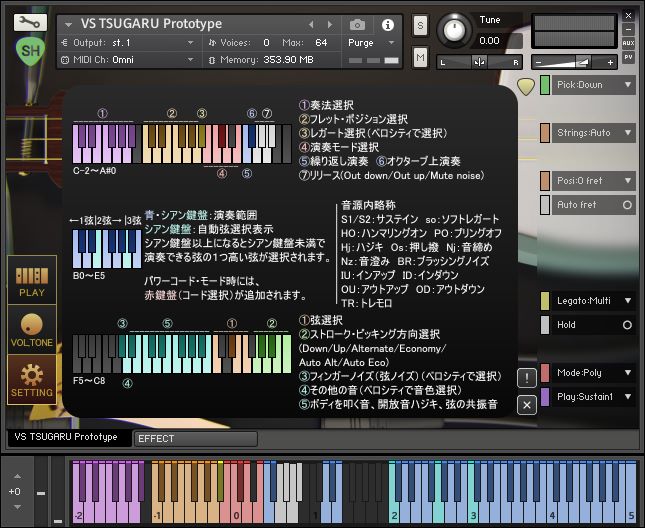Open the VOLTONE page
This screenshot has width=645, height=528.
pos(32,329)
